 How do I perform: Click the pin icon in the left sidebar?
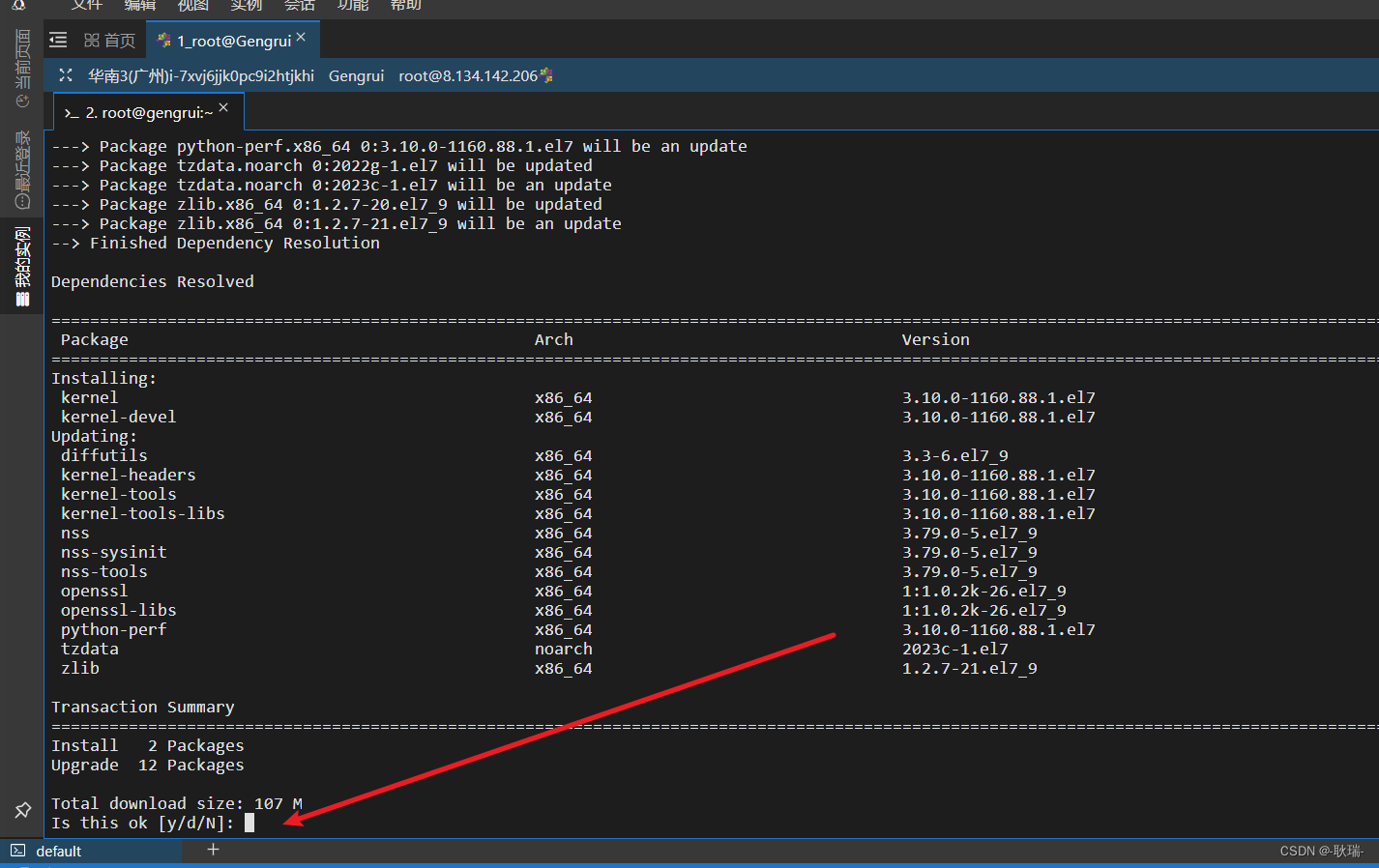23,810
